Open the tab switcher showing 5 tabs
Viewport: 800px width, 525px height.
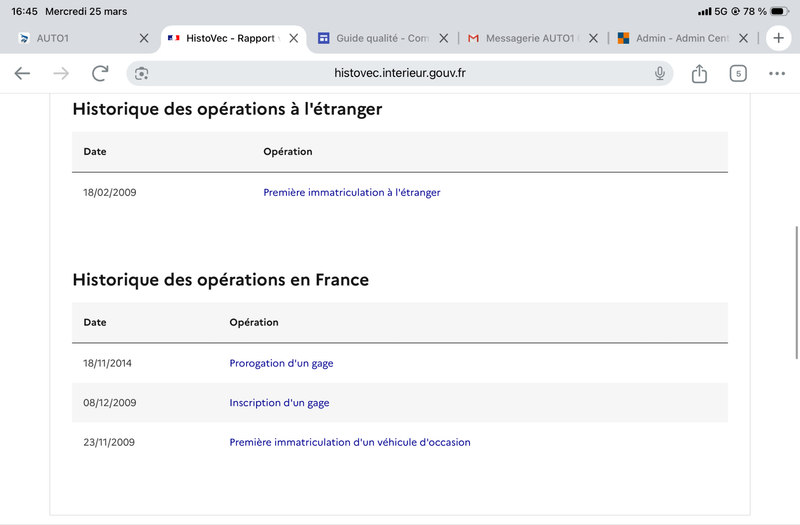(x=738, y=73)
